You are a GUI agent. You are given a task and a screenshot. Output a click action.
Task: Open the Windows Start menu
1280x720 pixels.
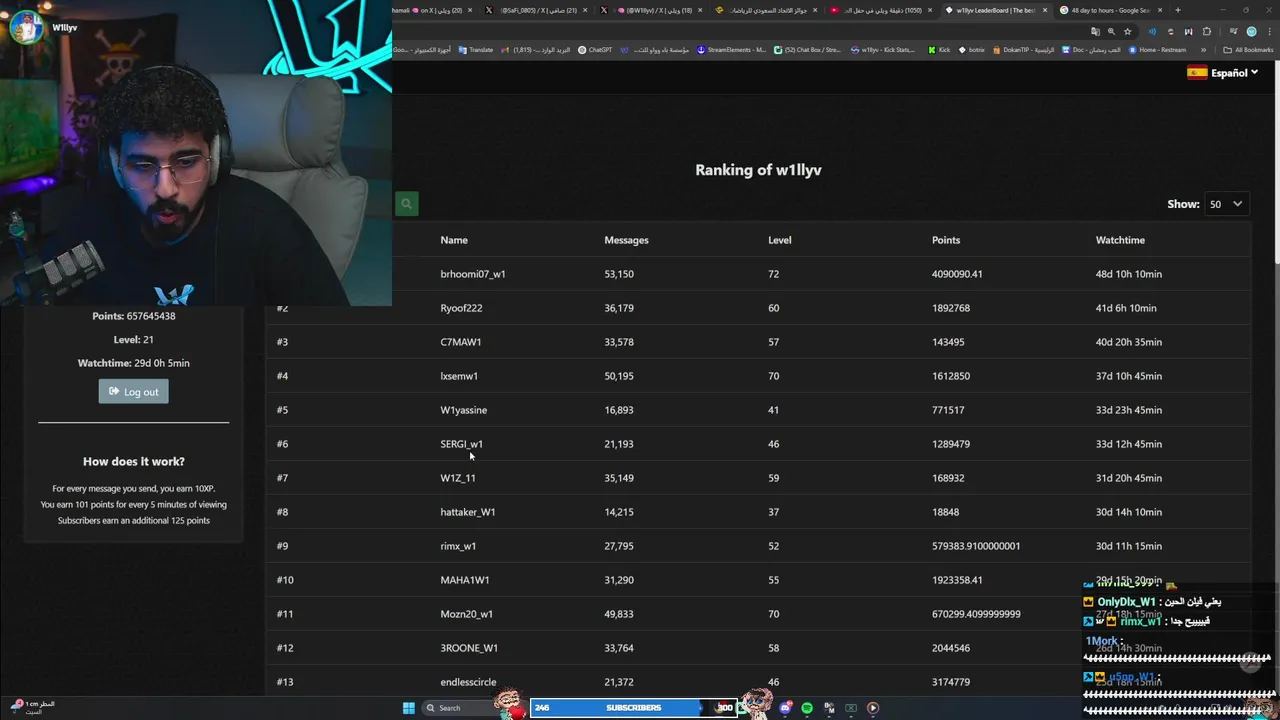pos(408,708)
